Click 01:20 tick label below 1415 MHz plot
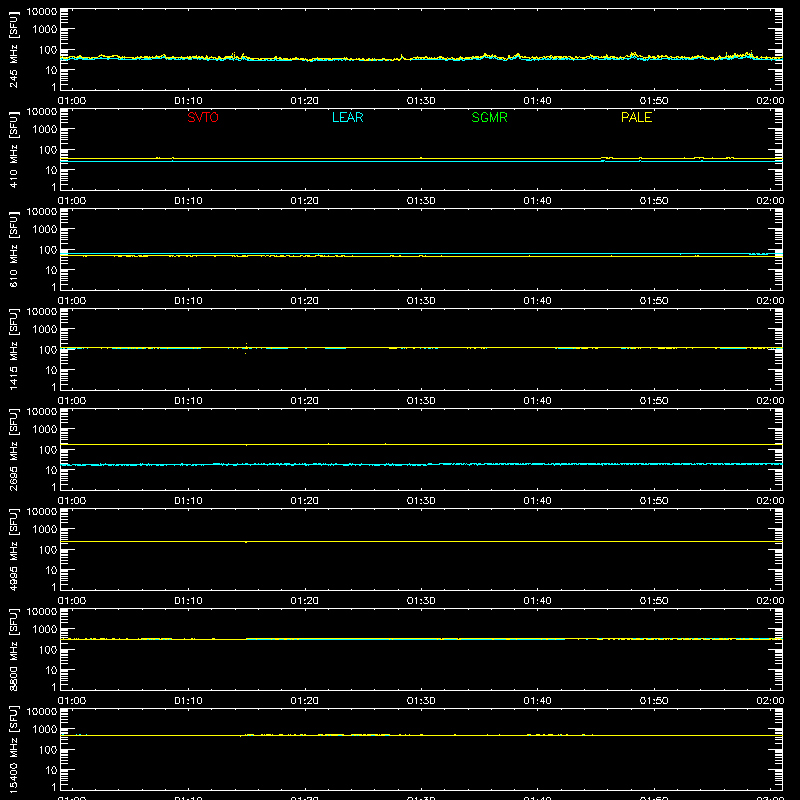The image size is (800, 800). pos(305,401)
